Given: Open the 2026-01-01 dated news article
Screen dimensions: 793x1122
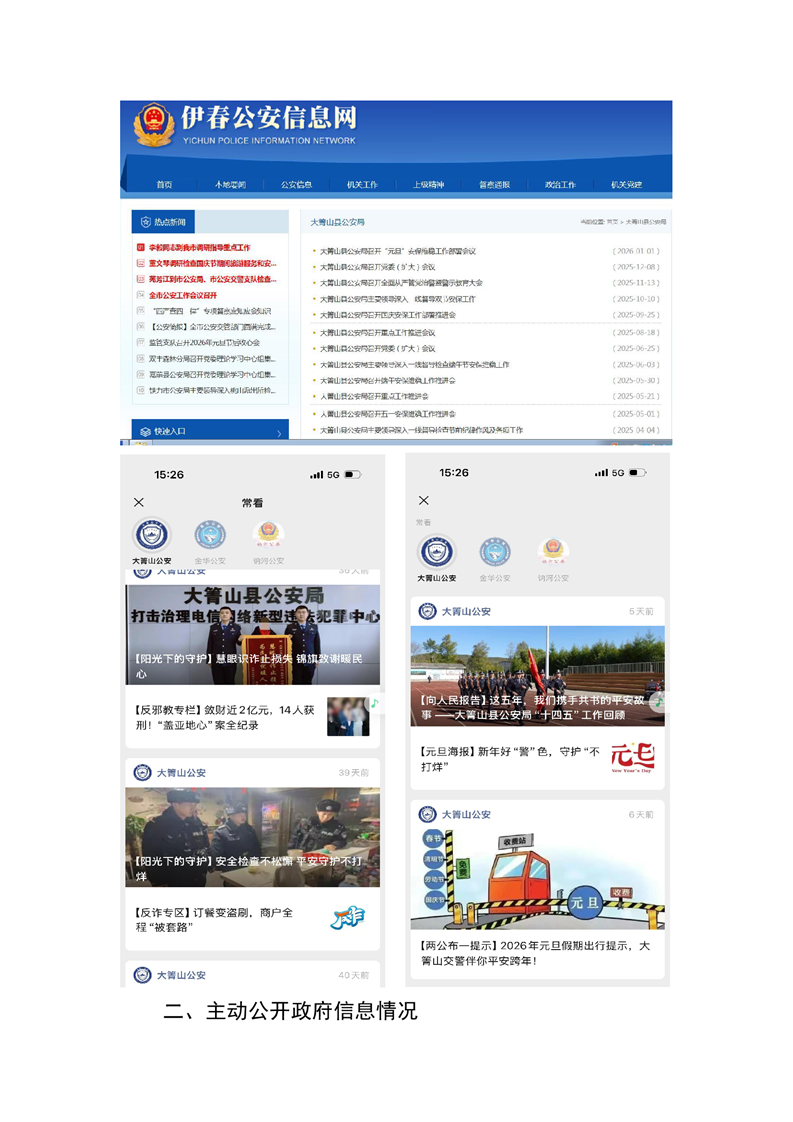Looking at the screenshot, I should (x=400, y=251).
